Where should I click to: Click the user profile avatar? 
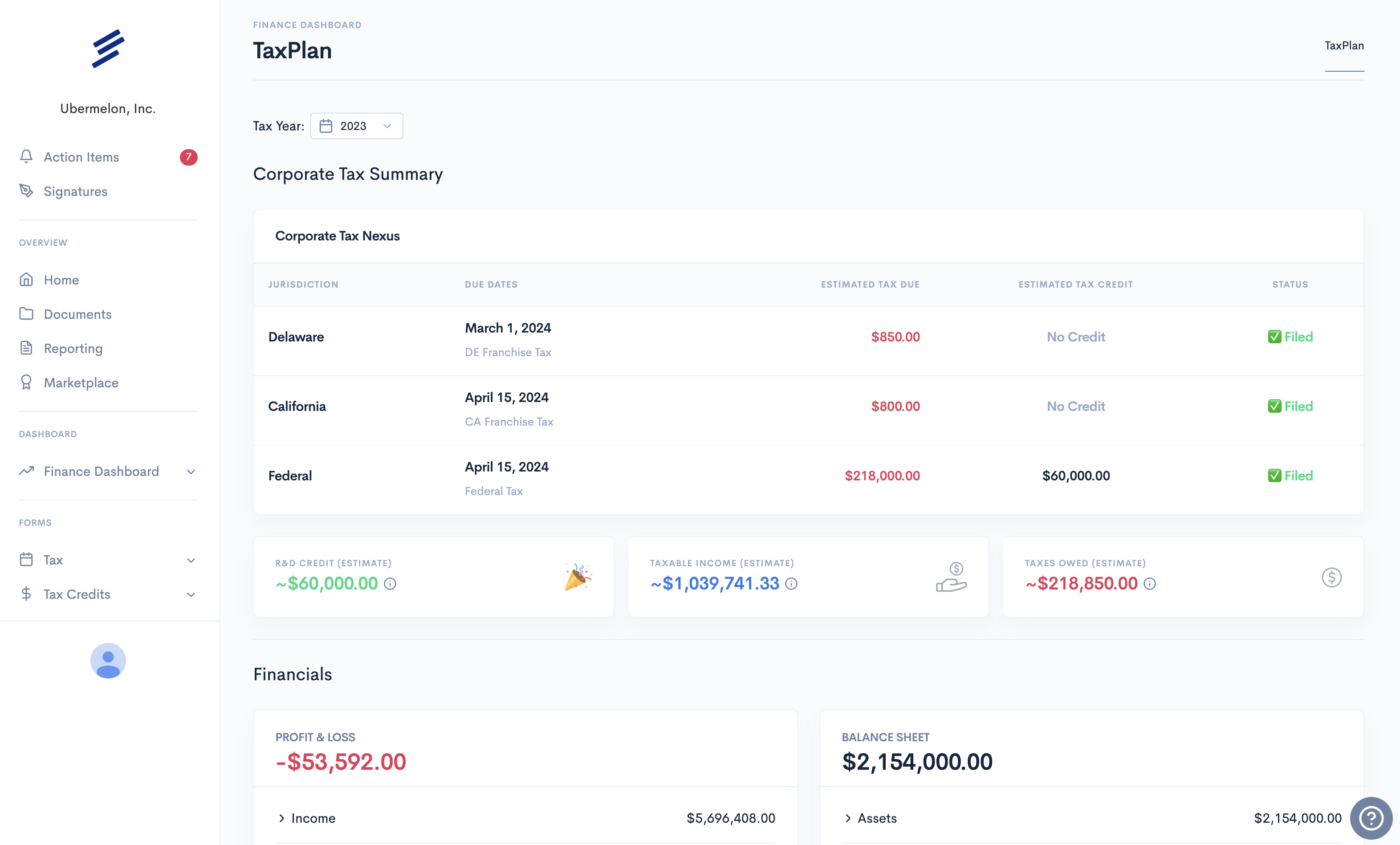[108, 661]
